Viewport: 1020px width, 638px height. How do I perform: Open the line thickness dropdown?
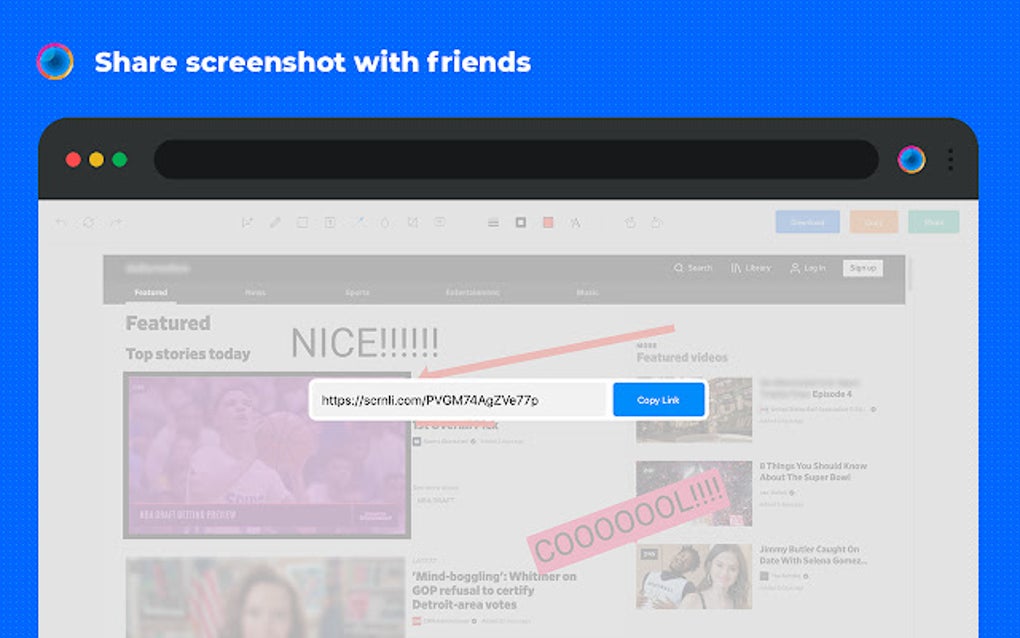click(x=492, y=222)
